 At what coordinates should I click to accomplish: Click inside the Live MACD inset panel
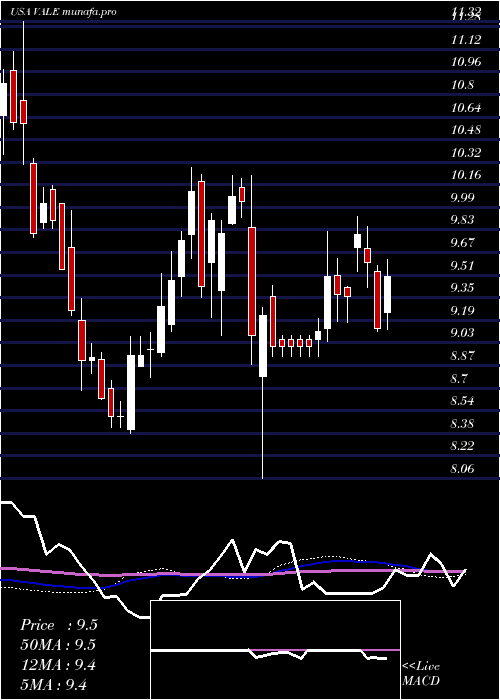click(275, 650)
